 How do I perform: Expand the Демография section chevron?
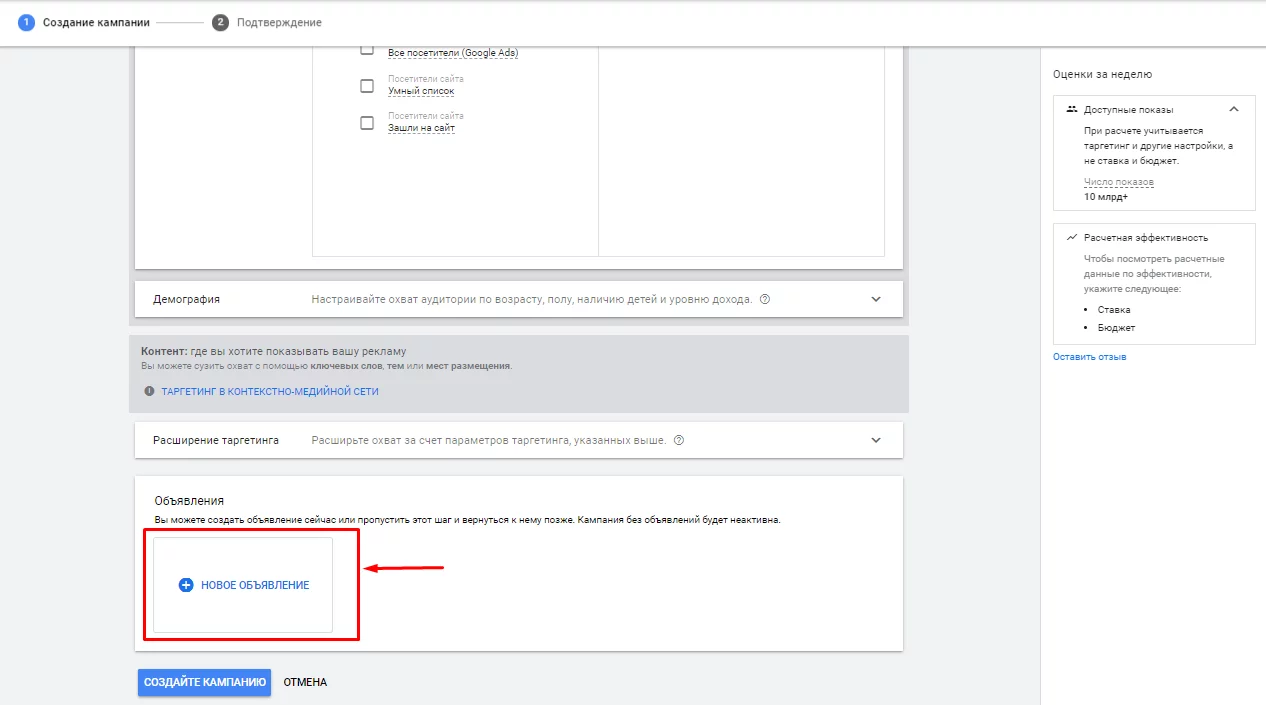click(x=876, y=299)
